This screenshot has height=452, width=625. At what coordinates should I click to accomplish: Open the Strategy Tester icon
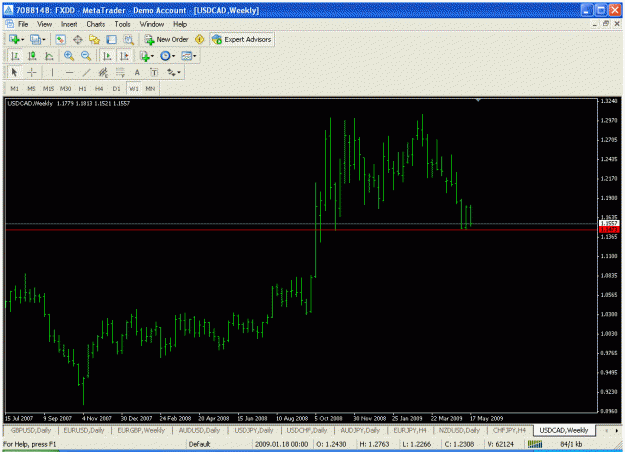coord(128,39)
